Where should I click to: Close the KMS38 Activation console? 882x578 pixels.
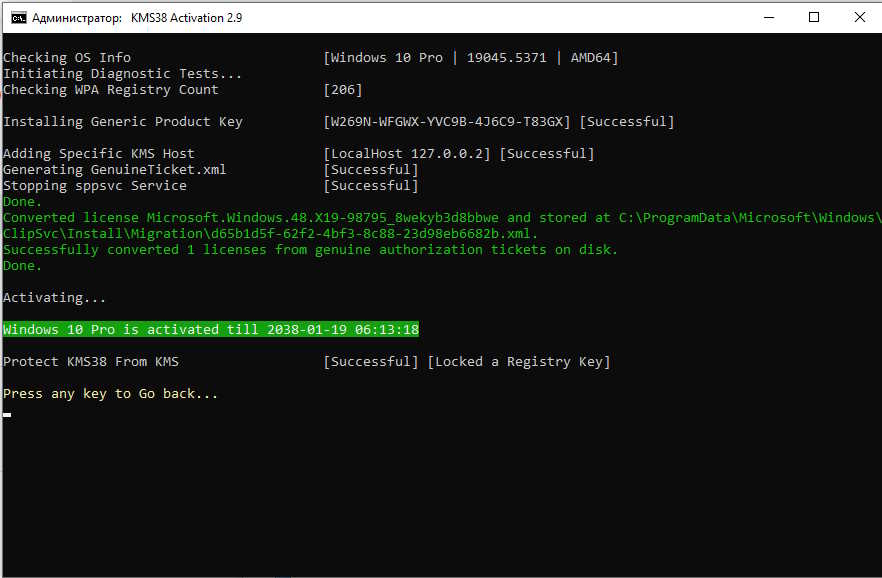tap(859, 18)
